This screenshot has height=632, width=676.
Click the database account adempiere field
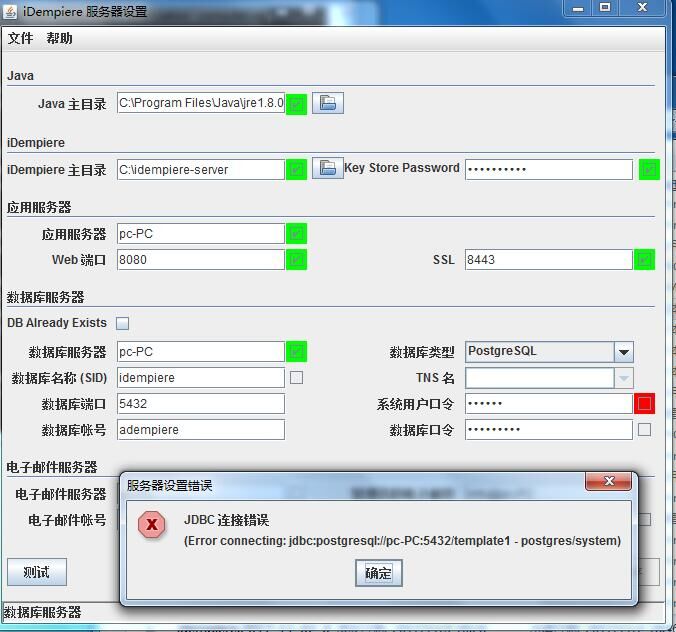pyautogui.click(x=201, y=429)
